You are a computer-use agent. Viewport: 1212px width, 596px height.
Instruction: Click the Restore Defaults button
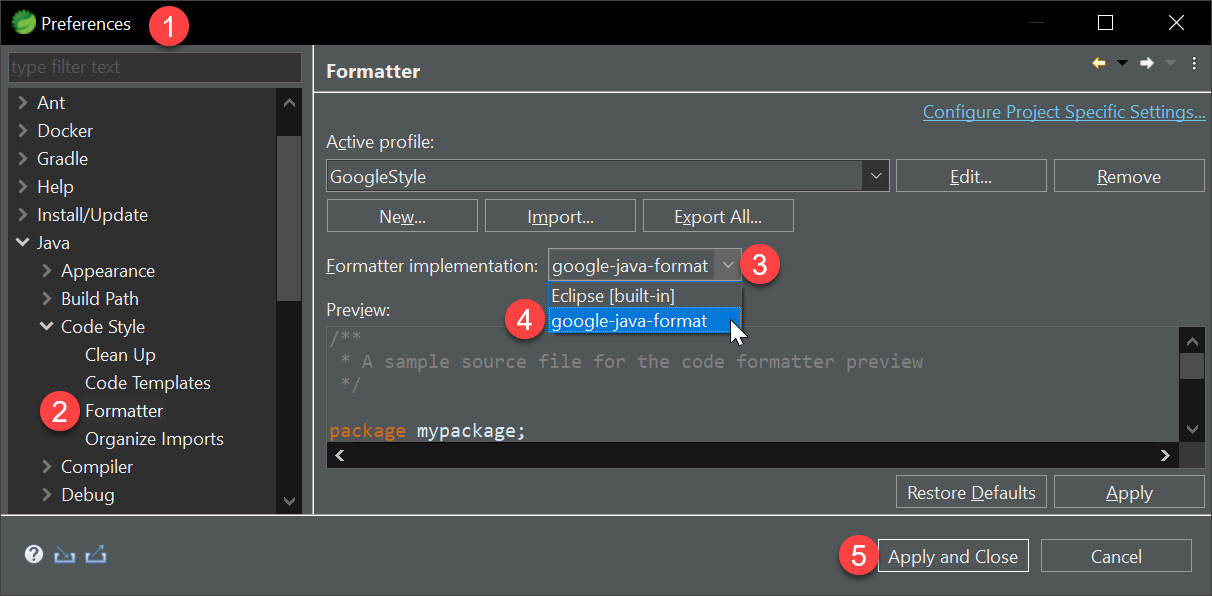[x=971, y=492]
